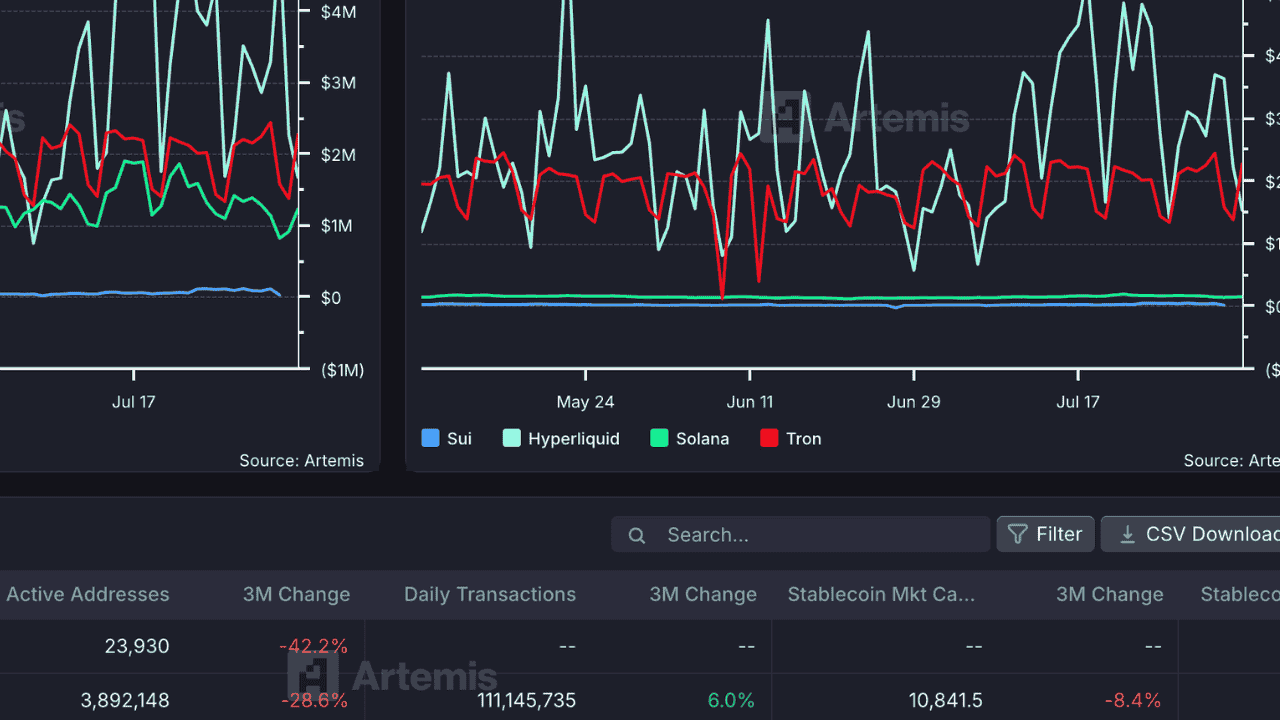The height and width of the screenshot is (720, 1280).
Task: Hide the Solana series via legend label
Action: pyautogui.click(x=702, y=438)
